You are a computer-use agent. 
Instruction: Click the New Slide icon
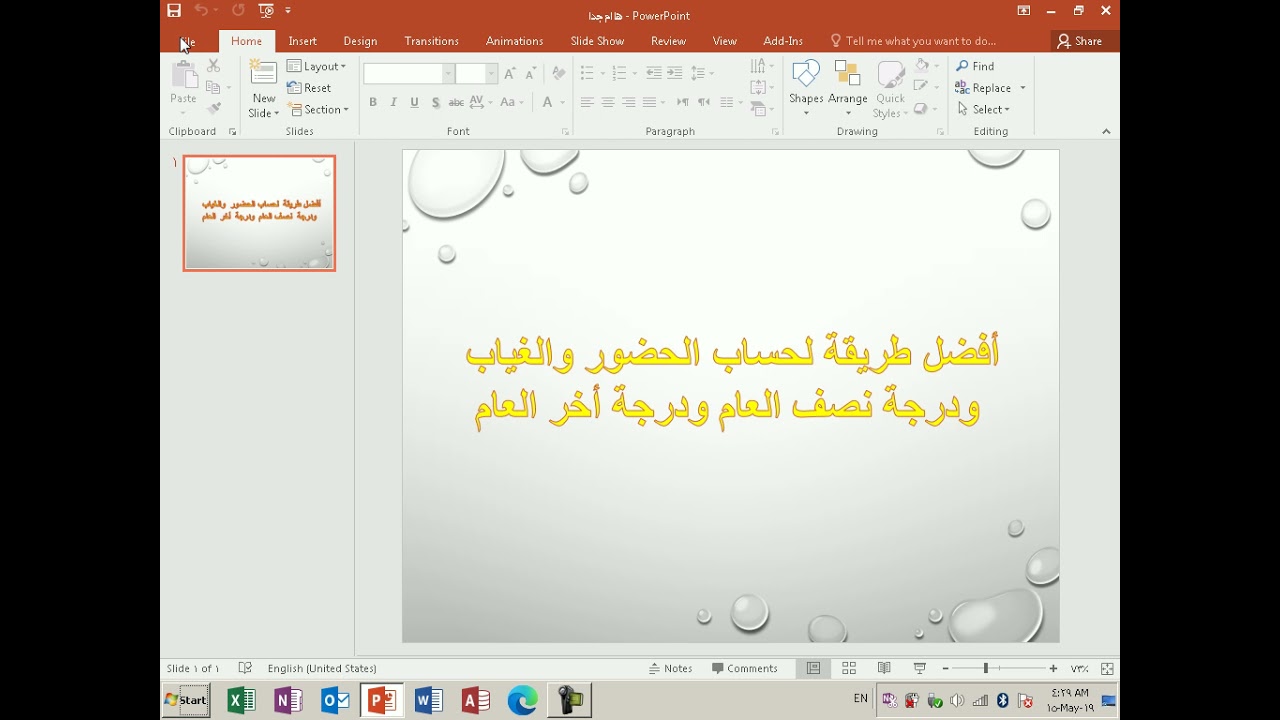click(x=264, y=73)
